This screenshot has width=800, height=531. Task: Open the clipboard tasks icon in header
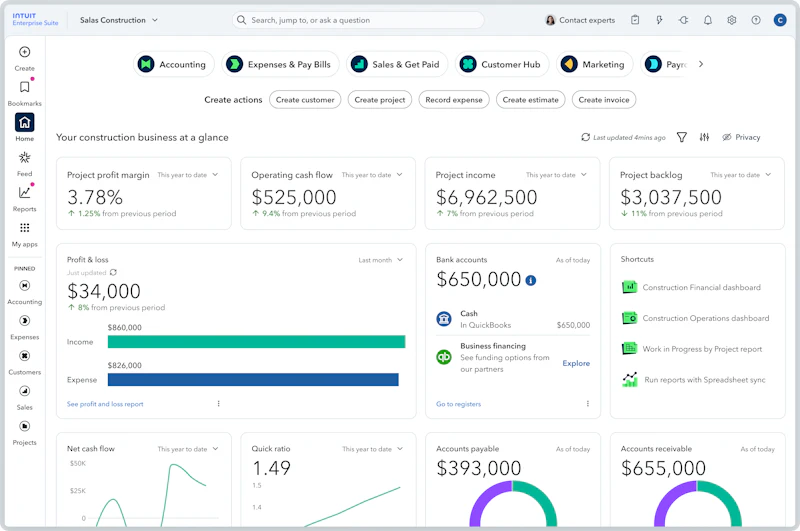(635, 20)
